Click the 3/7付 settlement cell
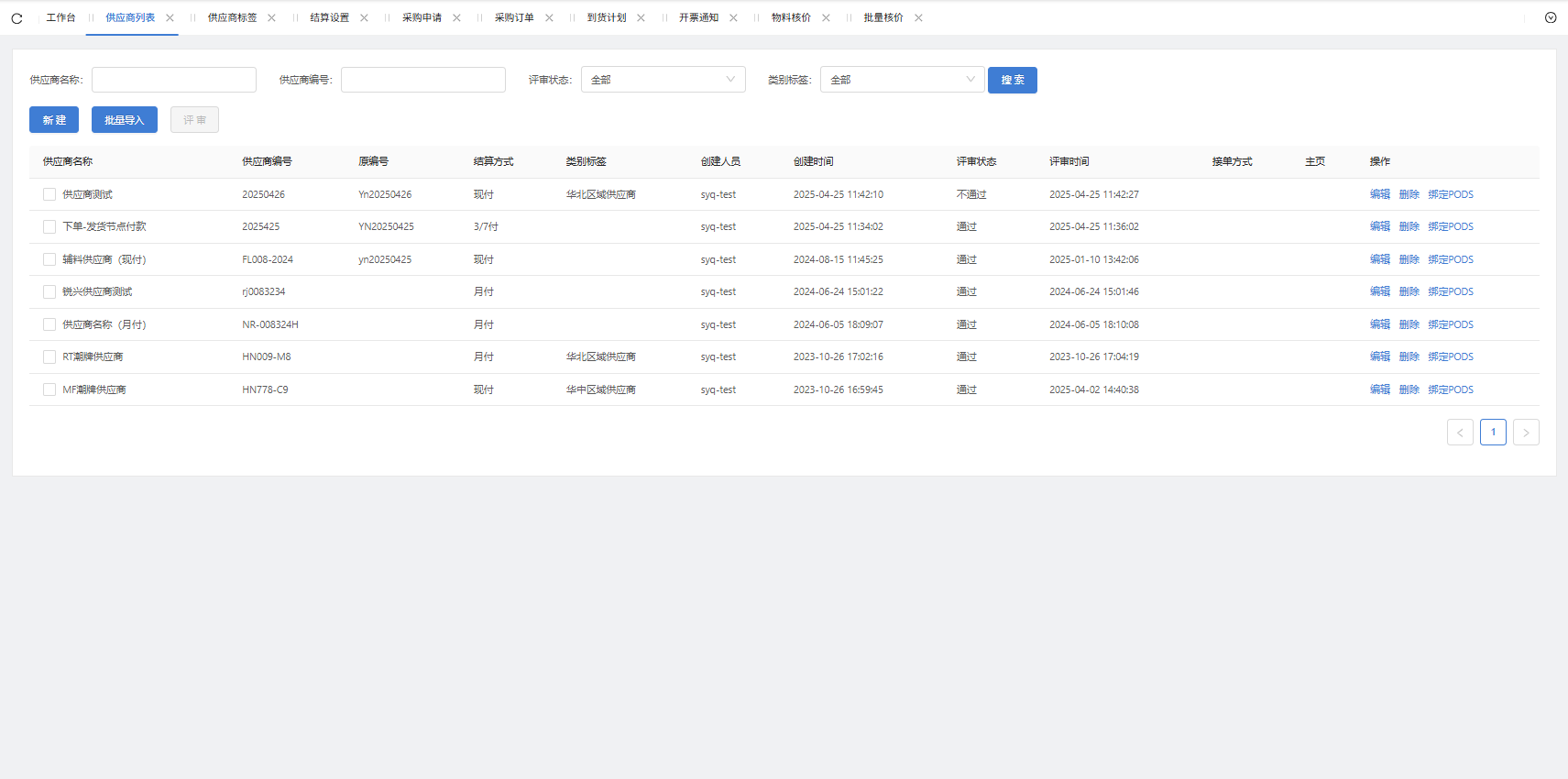This screenshot has height=779, width=1568. pyautogui.click(x=486, y=226)
